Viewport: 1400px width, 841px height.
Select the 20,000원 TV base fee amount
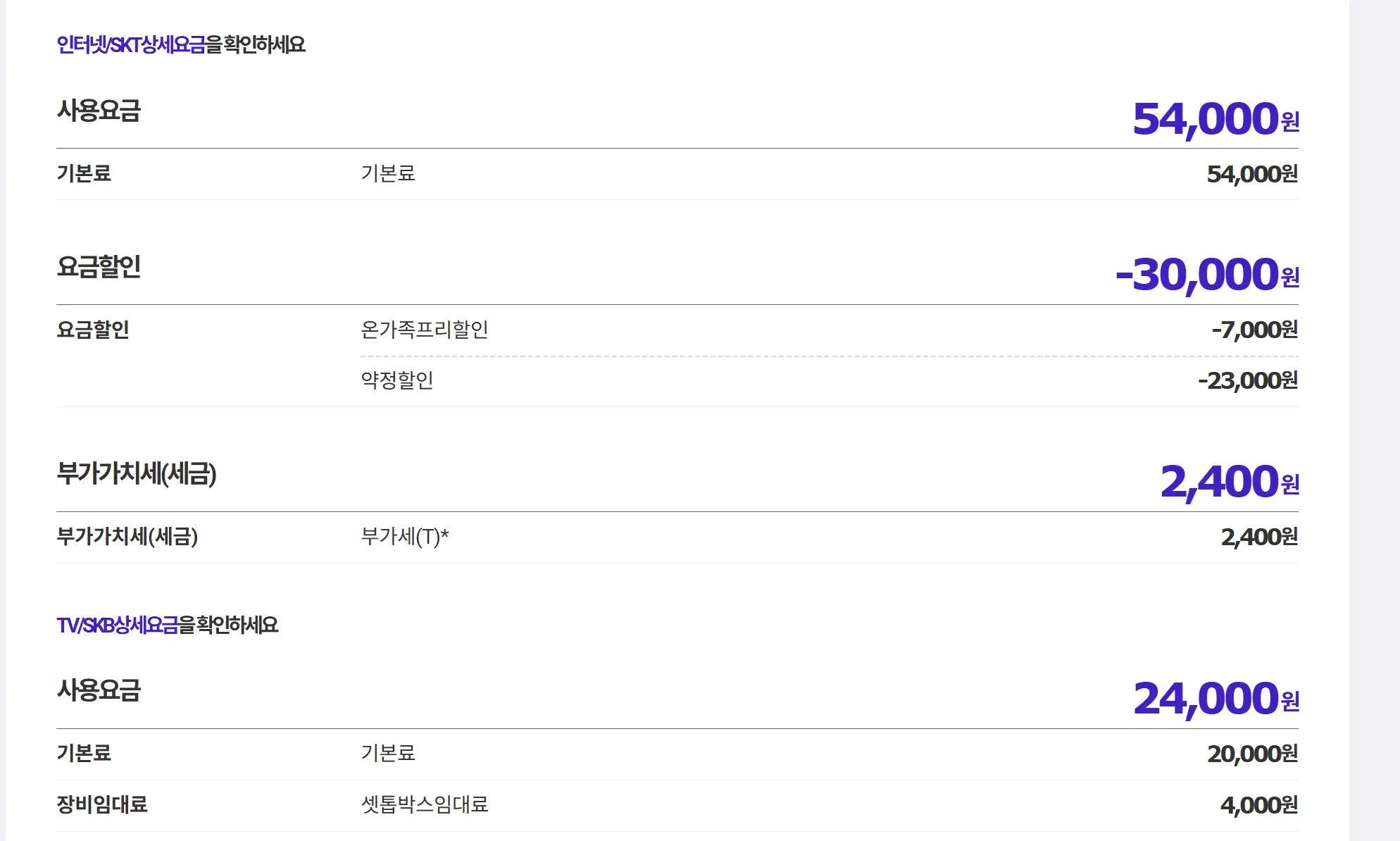[x=1252, y=754]
